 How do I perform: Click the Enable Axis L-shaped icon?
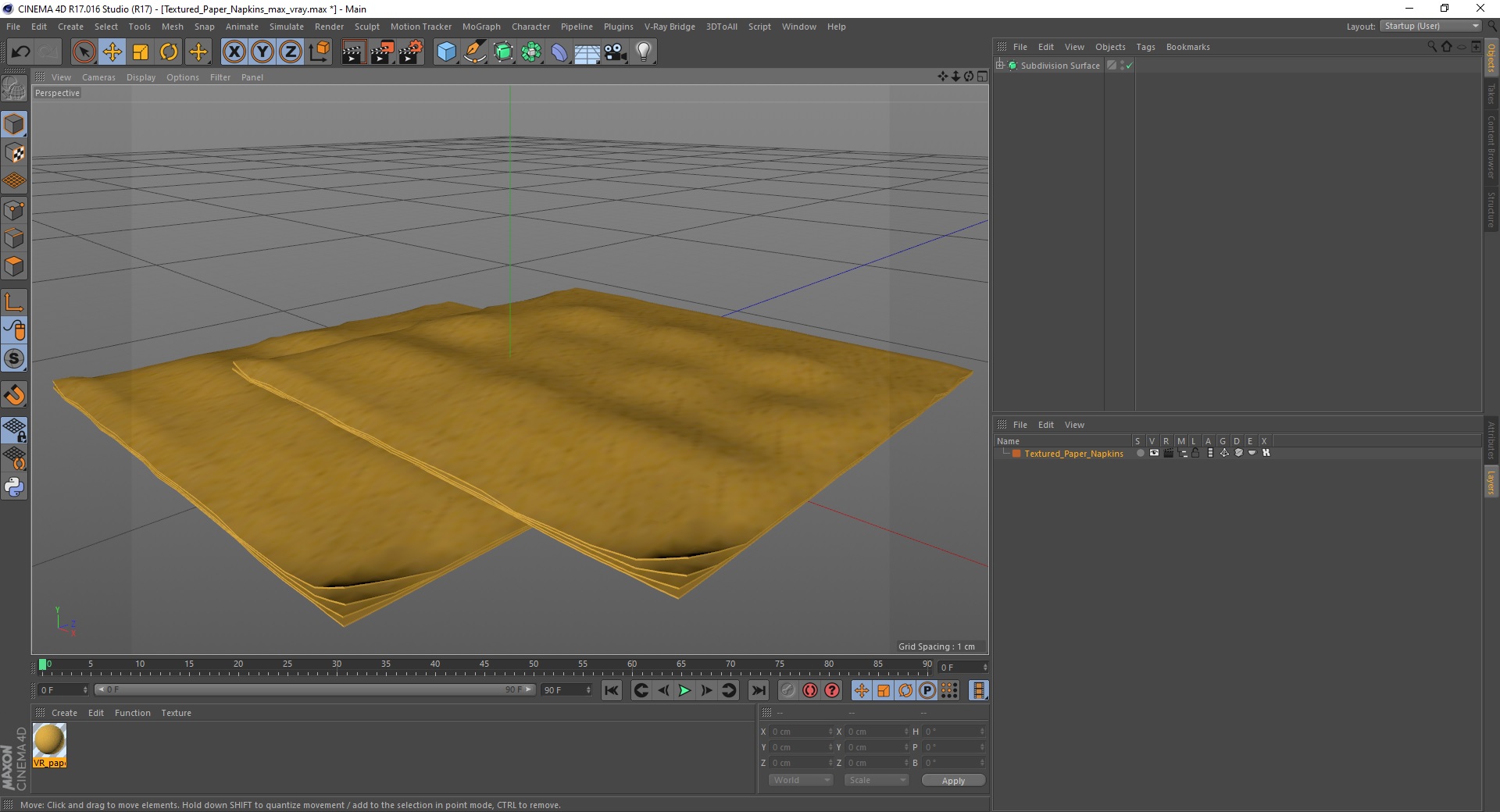pos(14,302)
